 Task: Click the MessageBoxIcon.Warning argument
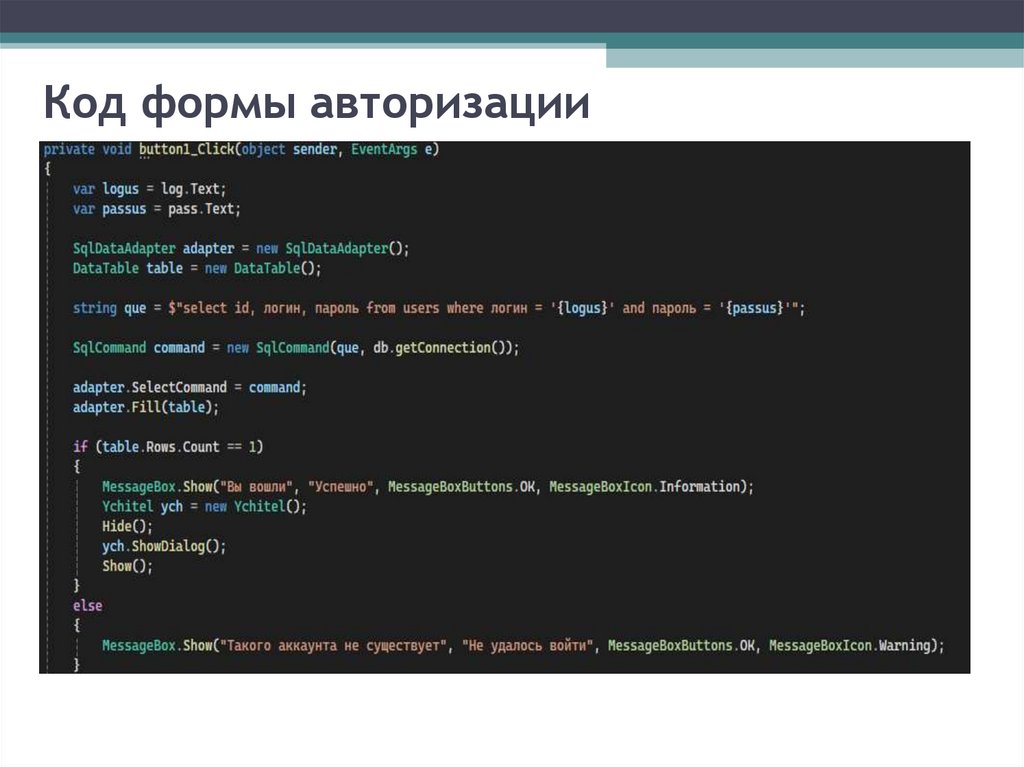pyautogui.click(x=855, y=645)
